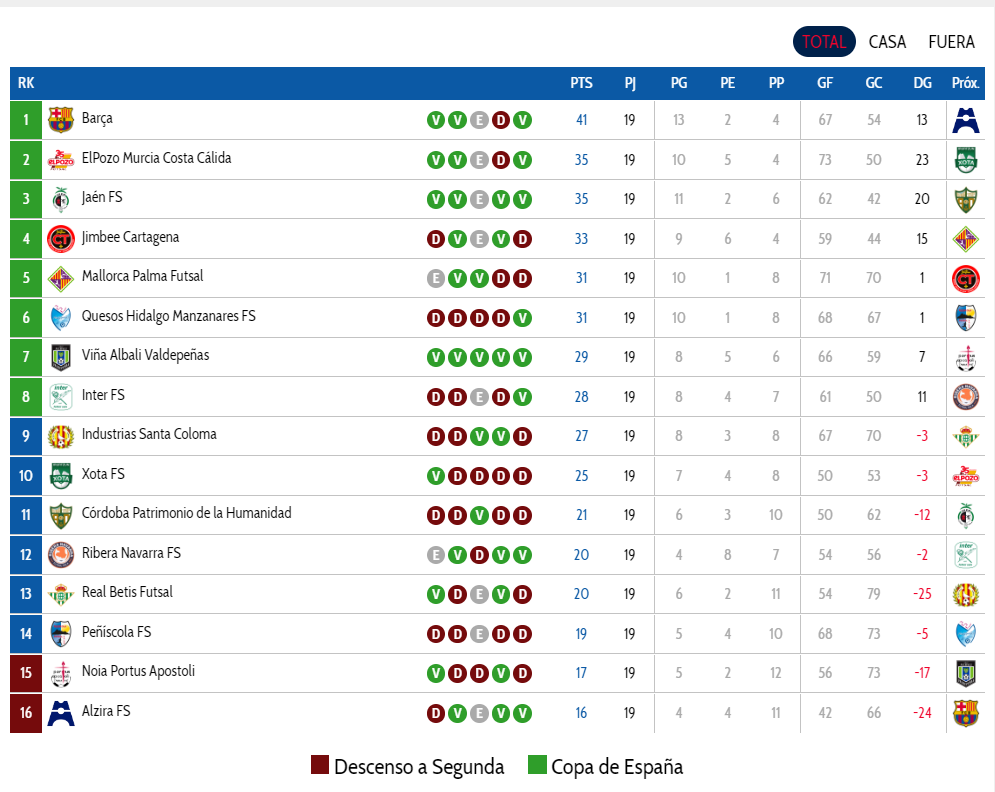Click the Viña Albali Valdepeñas crest
The image size is (995, 792).
click(x=61, y=357)
